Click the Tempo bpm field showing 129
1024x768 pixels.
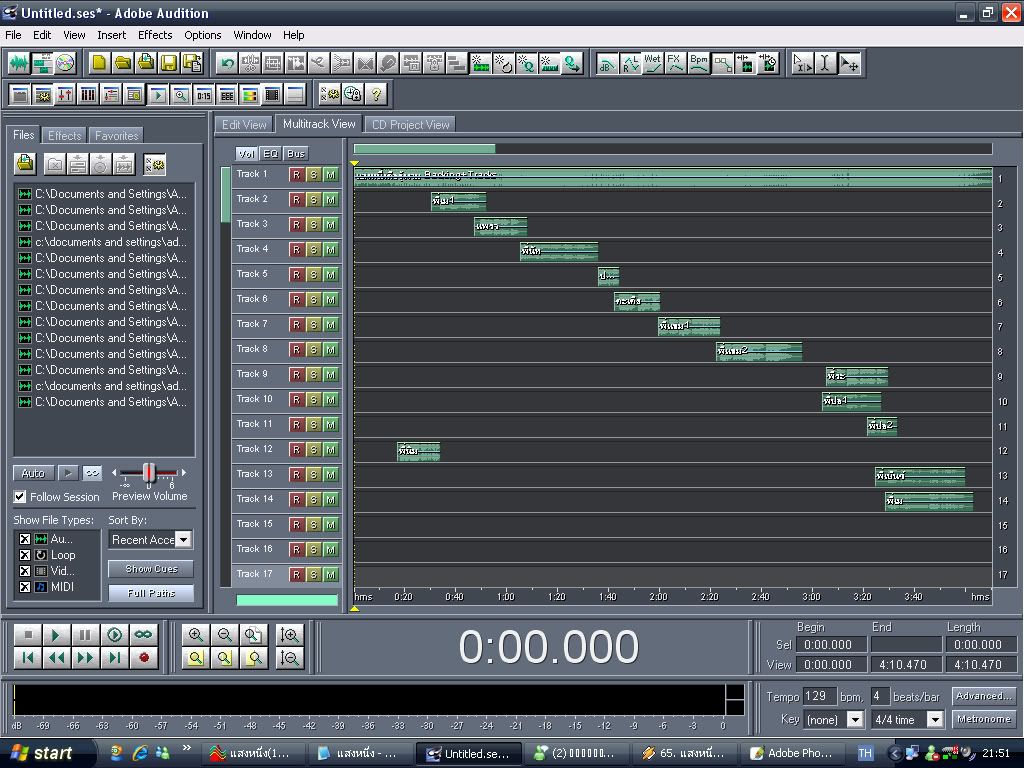point(819,696)
